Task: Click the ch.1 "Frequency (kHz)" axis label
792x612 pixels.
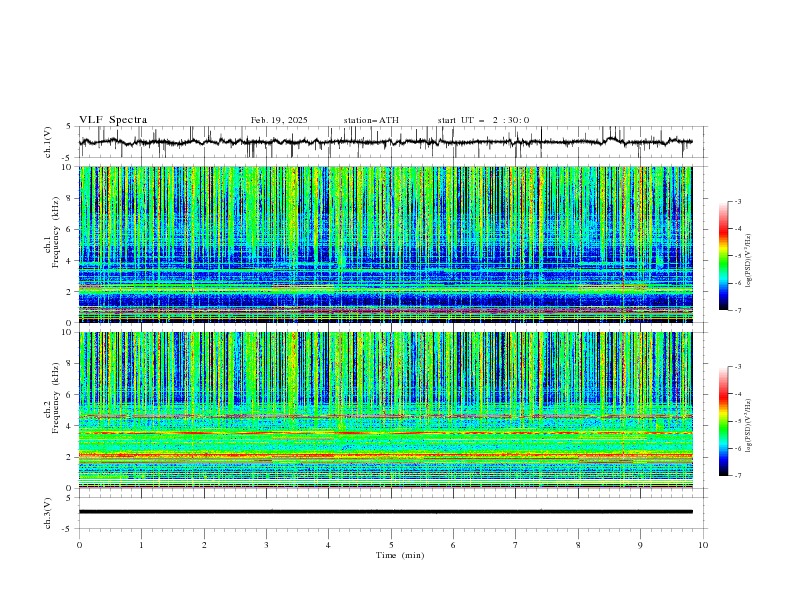Action: click(56, 232)
